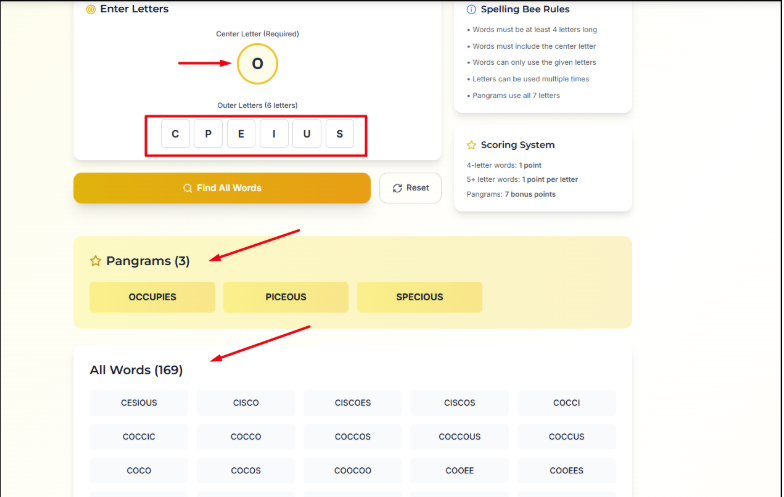Click the Reset button
784x497 pixels.
click(410, 188)
